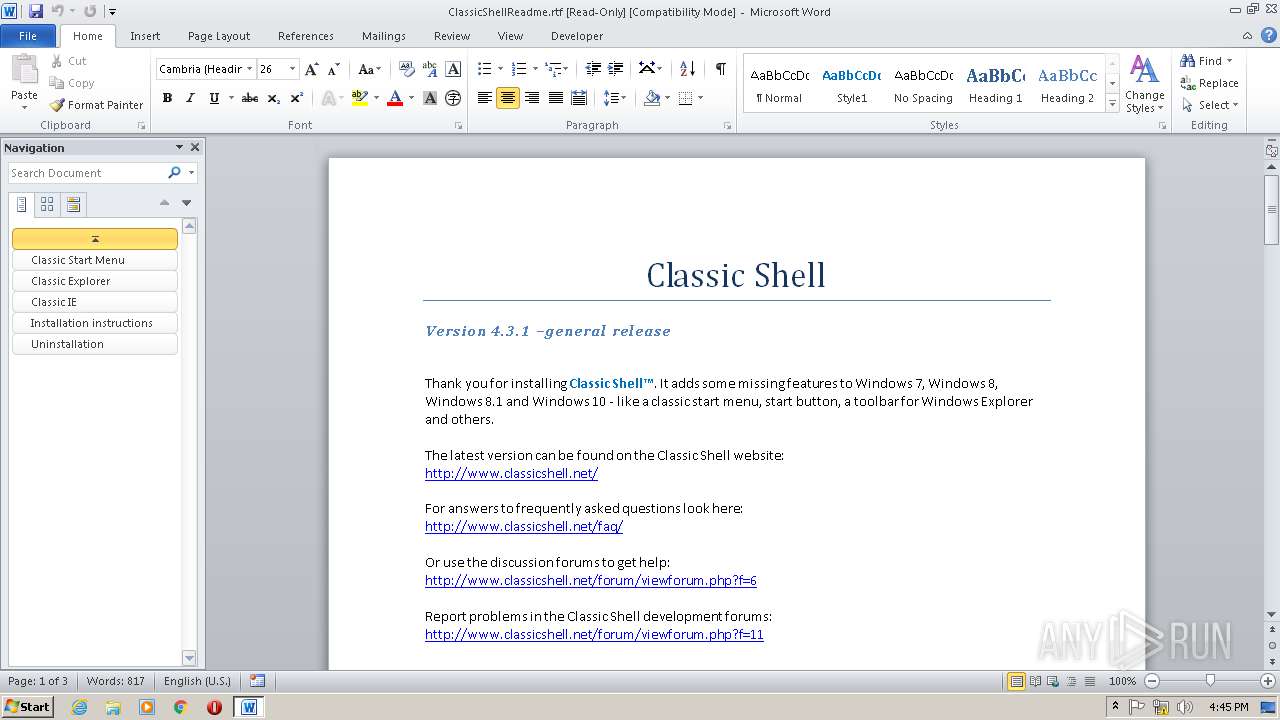Apply paragraph shading color
The width and height of the screenshot is (1280, 720).
(653, 98)
